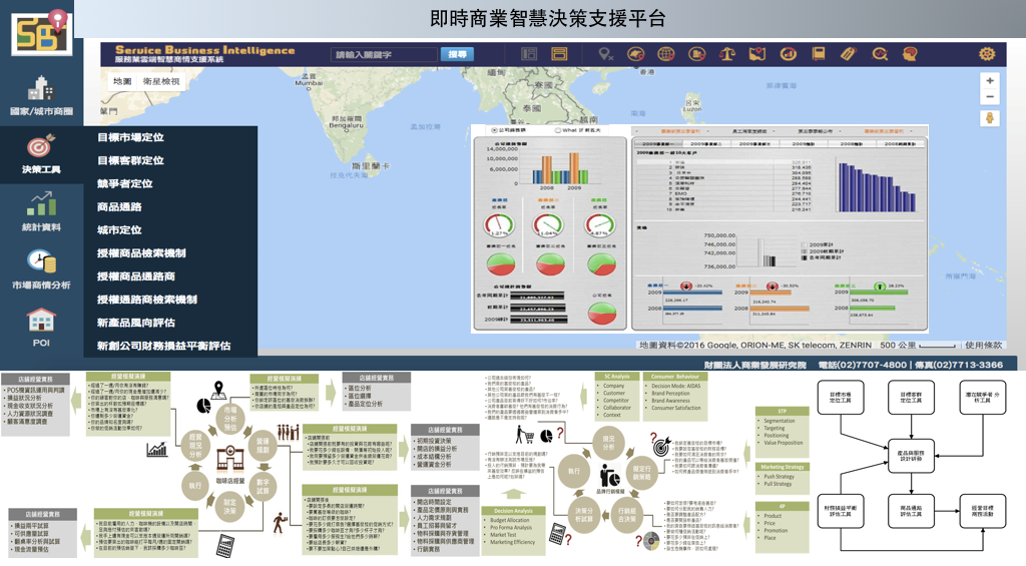The height and width of the screenshot is (566, 1026).
Task: Click the magnifier search-analysis toolbar icon
Action: pyautogui.click(x=879, y=54)
